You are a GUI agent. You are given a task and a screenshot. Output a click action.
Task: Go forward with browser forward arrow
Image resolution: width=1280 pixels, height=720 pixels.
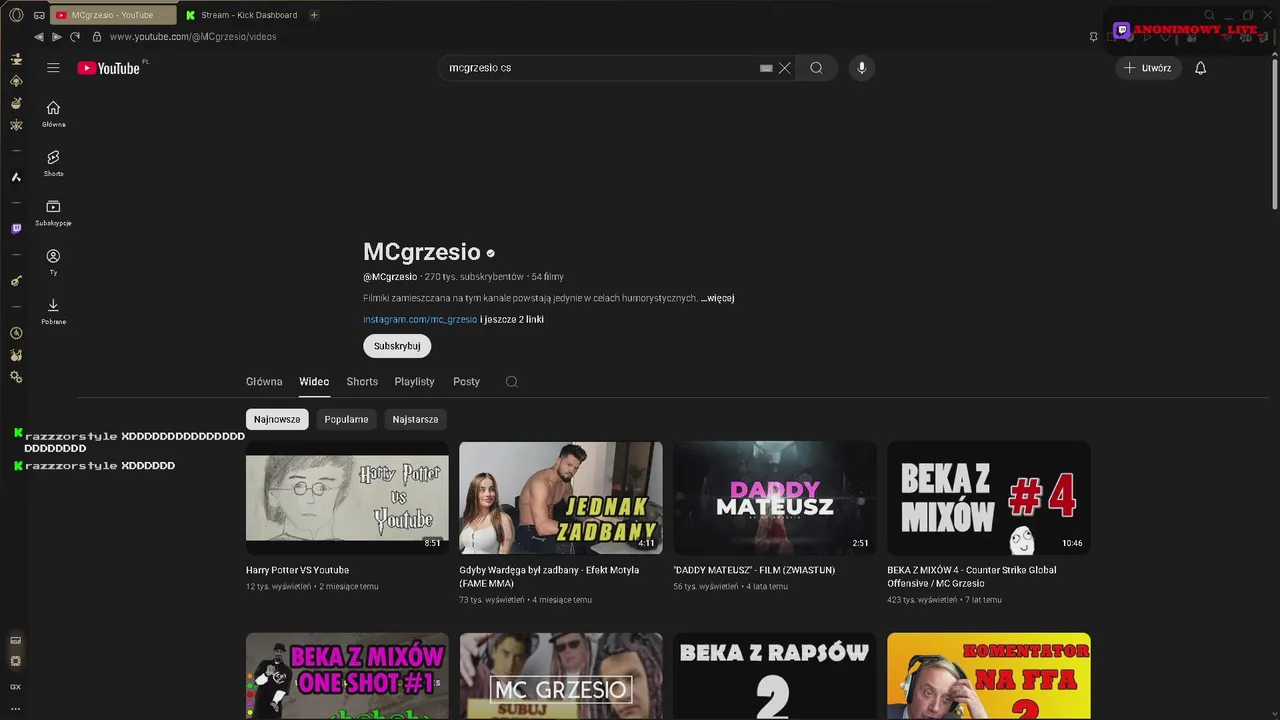[57, 37]
